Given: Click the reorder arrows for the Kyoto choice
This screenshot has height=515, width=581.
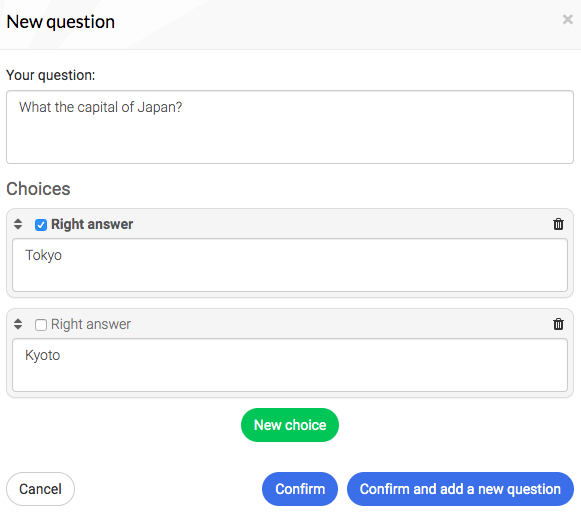Looking at the screenshot, I should [x=18, y=324].
